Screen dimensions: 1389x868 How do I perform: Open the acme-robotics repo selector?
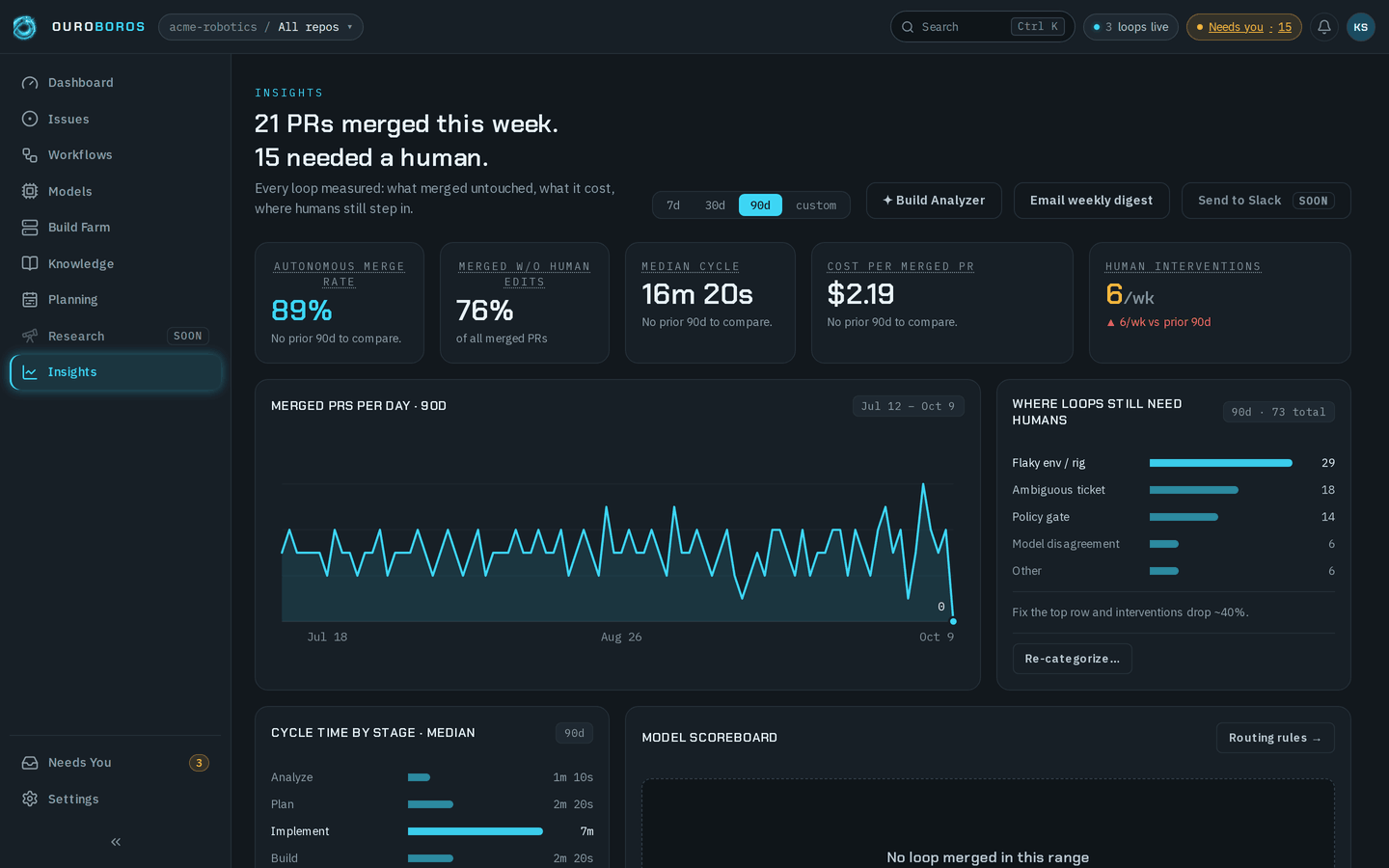coord(260,27)
